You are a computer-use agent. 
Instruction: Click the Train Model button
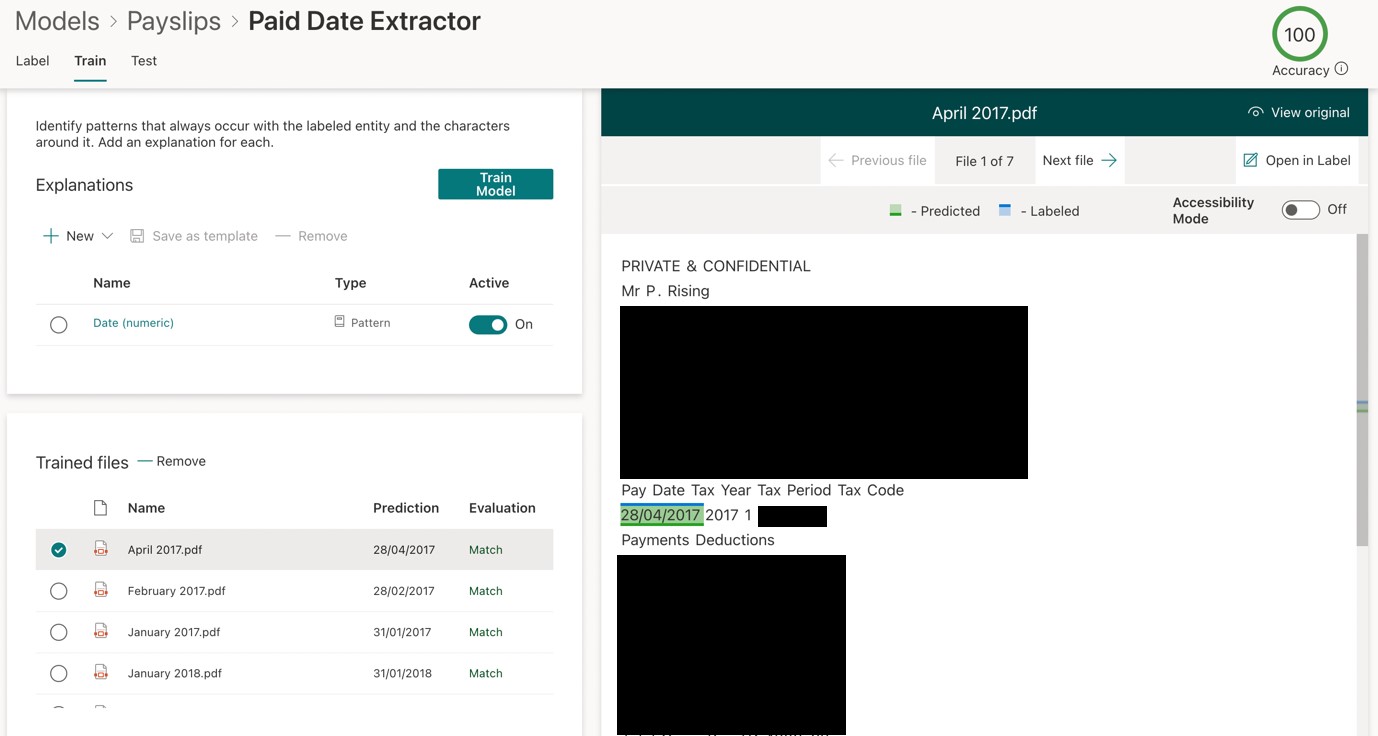click(495, 184)
